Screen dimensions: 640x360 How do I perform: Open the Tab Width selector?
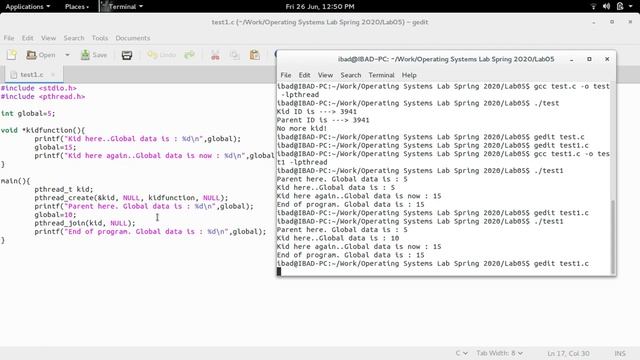500,353
